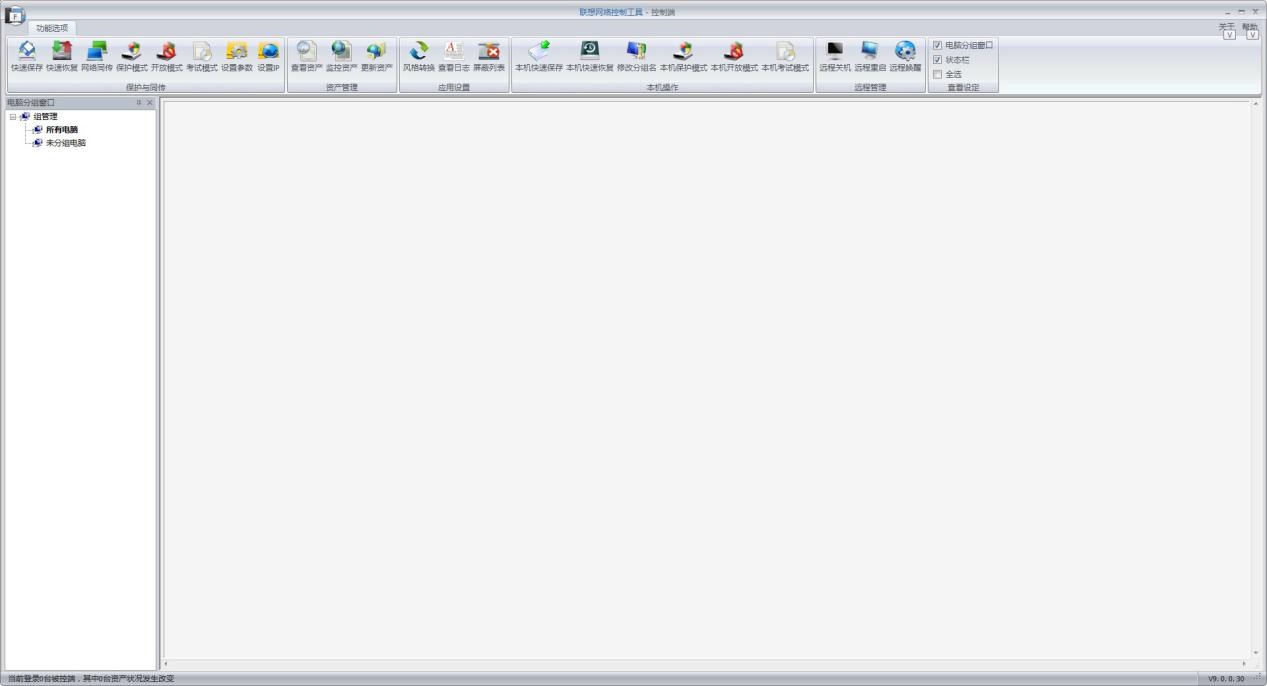Viewport: 1267px width, 686px height.
Task: Click the 监控资产 monitor assets icon
Action: tap(342, 57)
